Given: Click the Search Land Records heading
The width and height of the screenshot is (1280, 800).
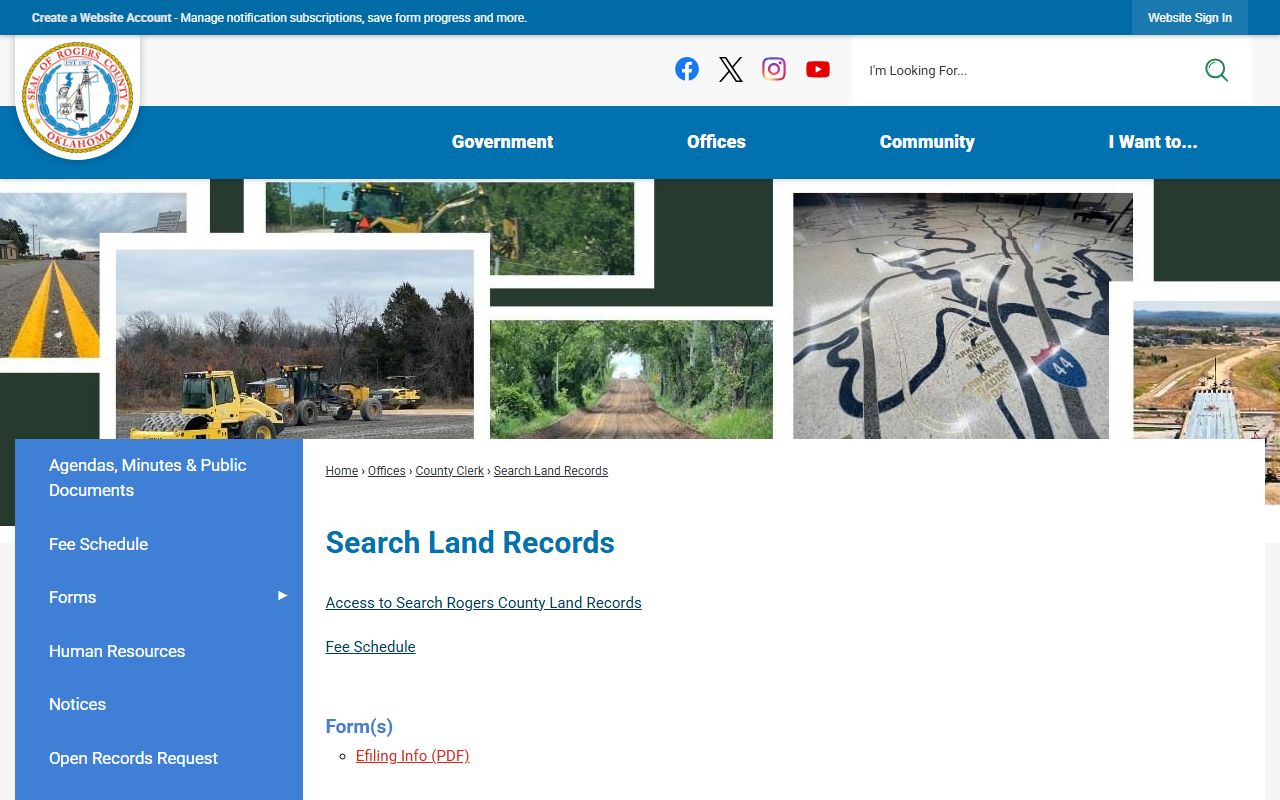Looking at the screenshot, I should [470, 542].
